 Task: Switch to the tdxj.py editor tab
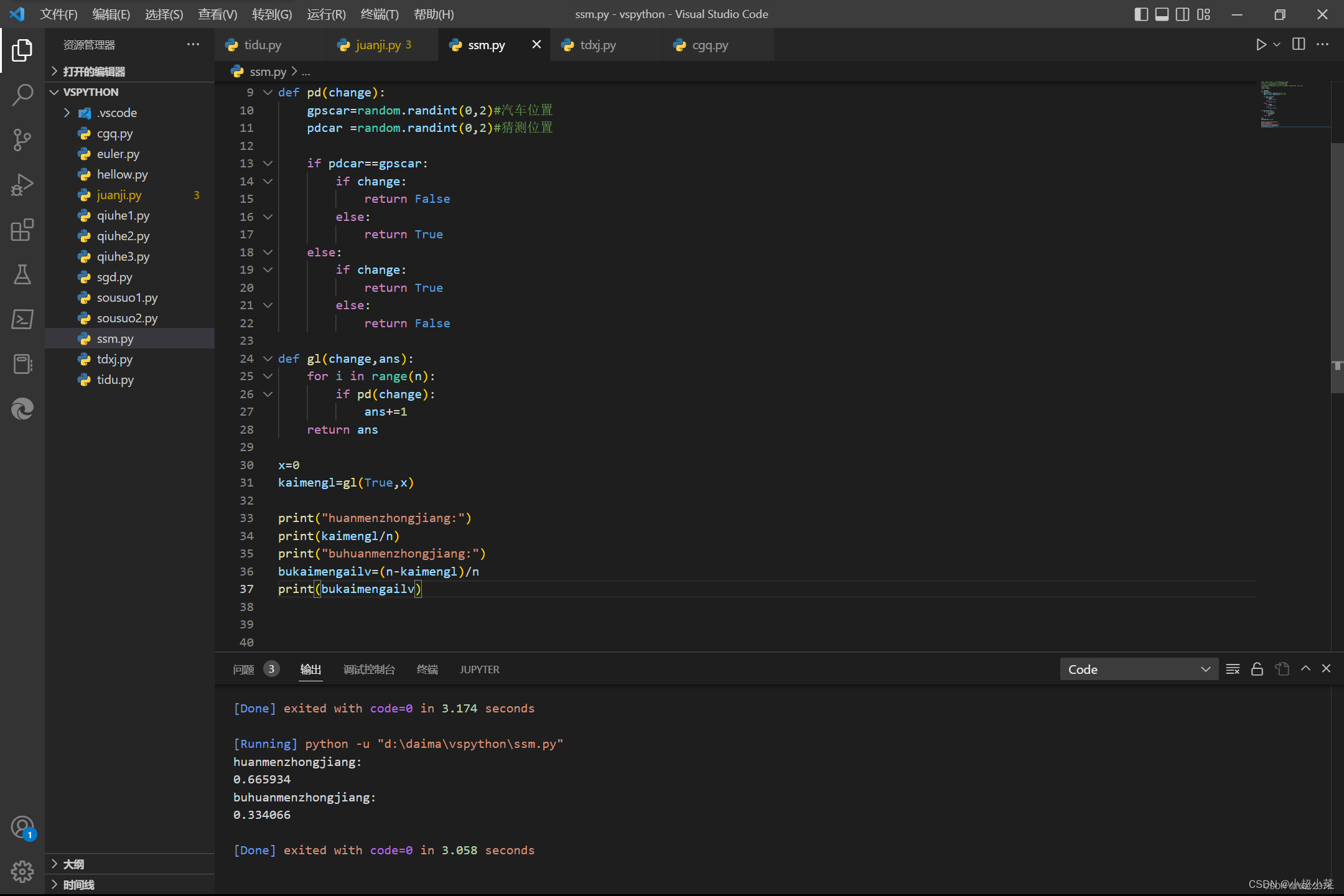[x=606, y=45]
